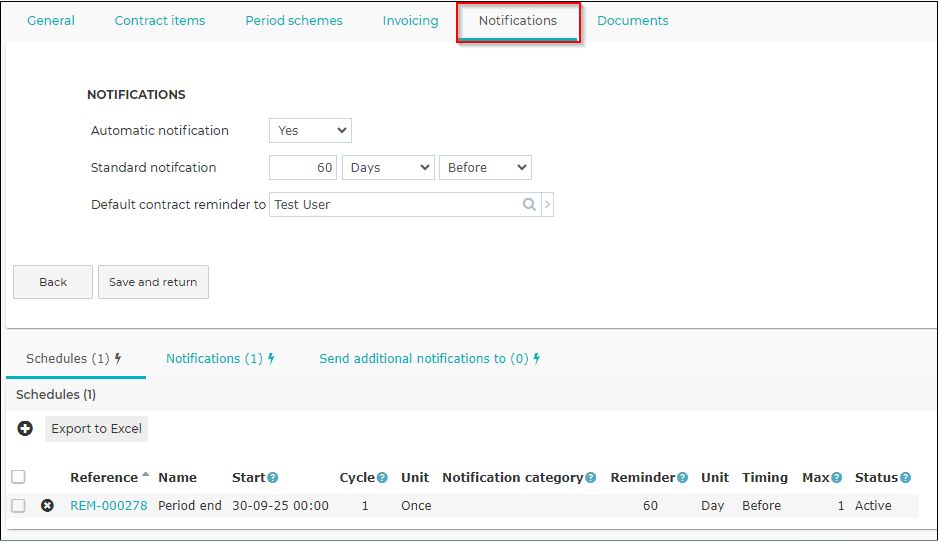Click the Day unit cell
This screenshot has height=543, width=938.
click(x=713, y=506)
